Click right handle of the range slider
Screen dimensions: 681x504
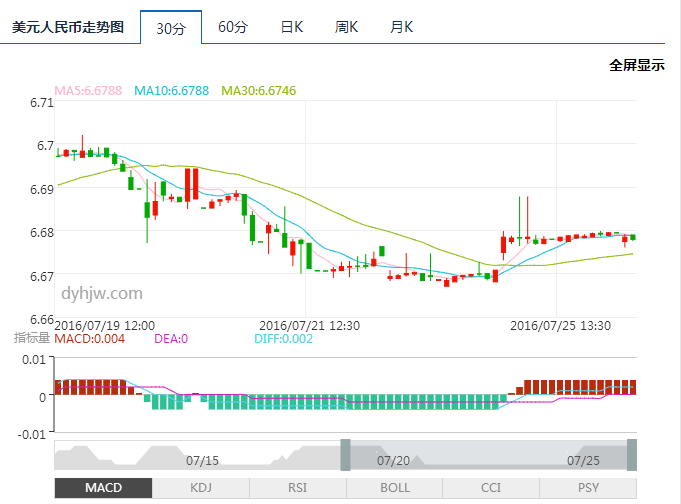pos(632,455)
